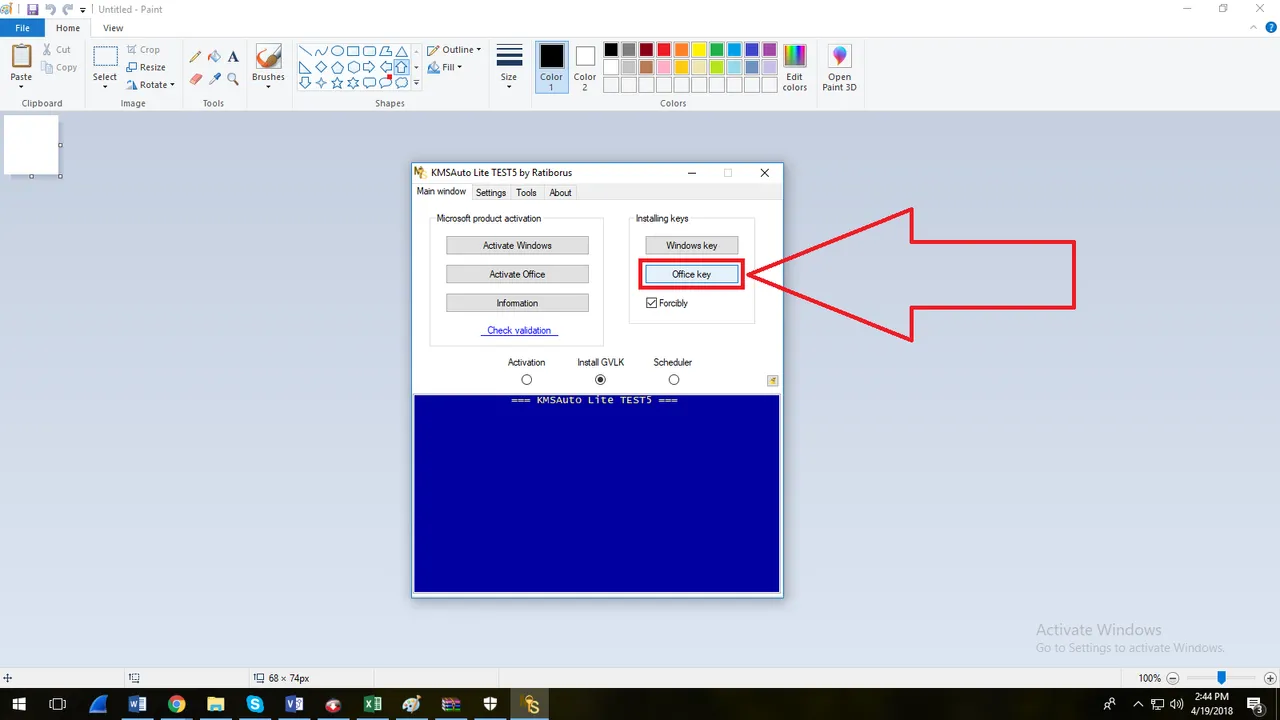
Task: Select the Install GVLK radio button
Action: coord(600,380)
